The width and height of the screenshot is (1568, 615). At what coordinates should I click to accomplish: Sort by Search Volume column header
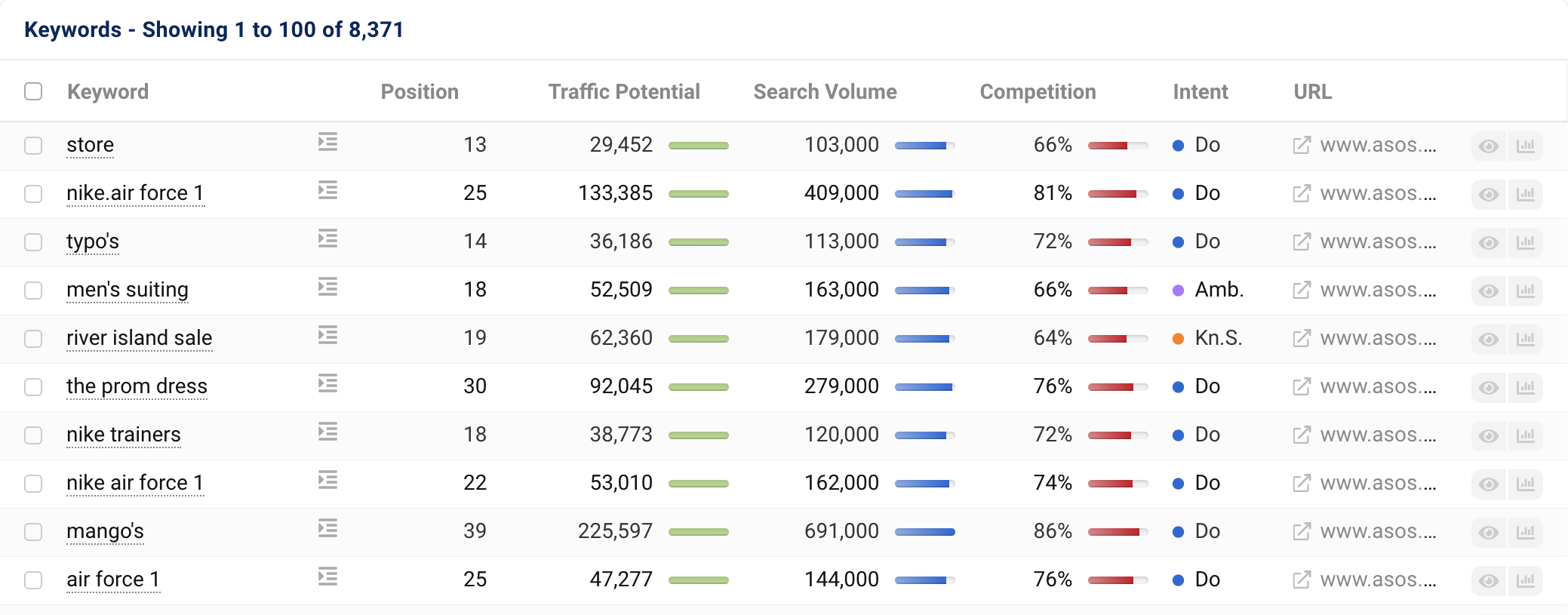pyautogui.click(x=826, y=91)
